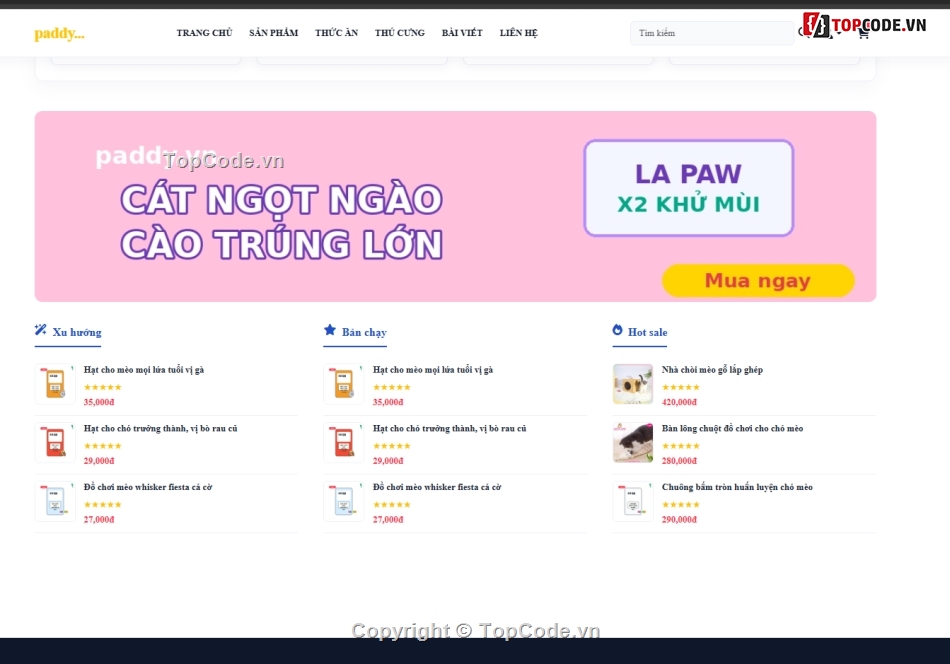Viewport: 950px width, 664px height.
Task: Open the SẢN PHẨM menu item
Action: click(273, 33)
